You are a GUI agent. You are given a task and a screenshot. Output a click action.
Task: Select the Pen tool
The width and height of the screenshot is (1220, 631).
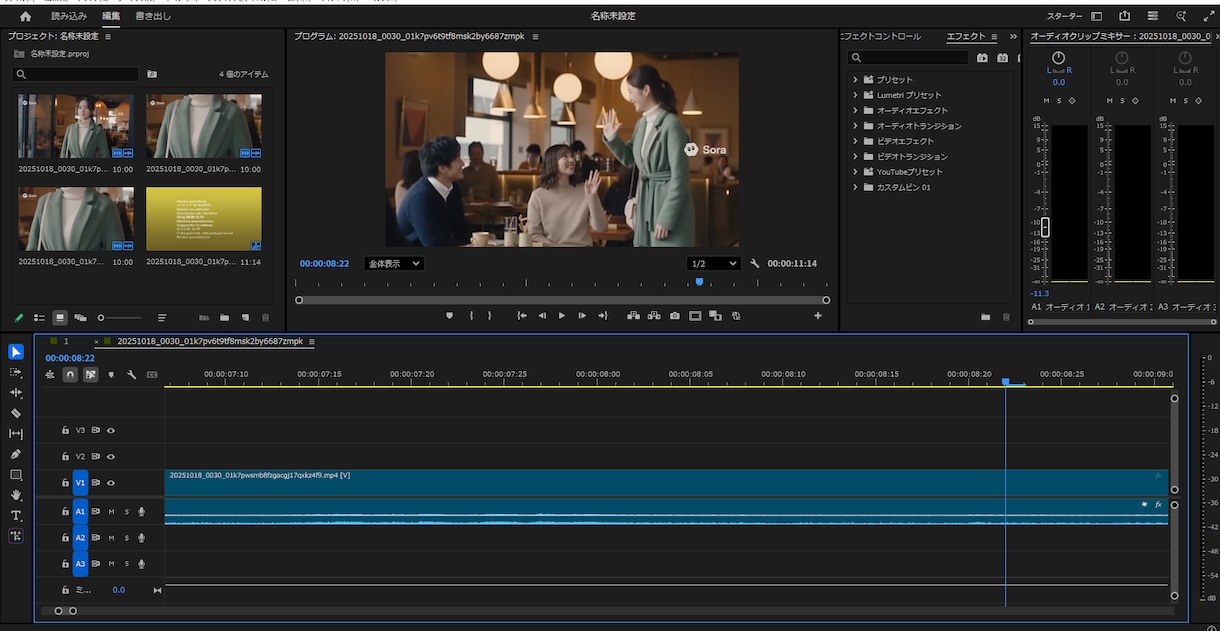(16, 454)
